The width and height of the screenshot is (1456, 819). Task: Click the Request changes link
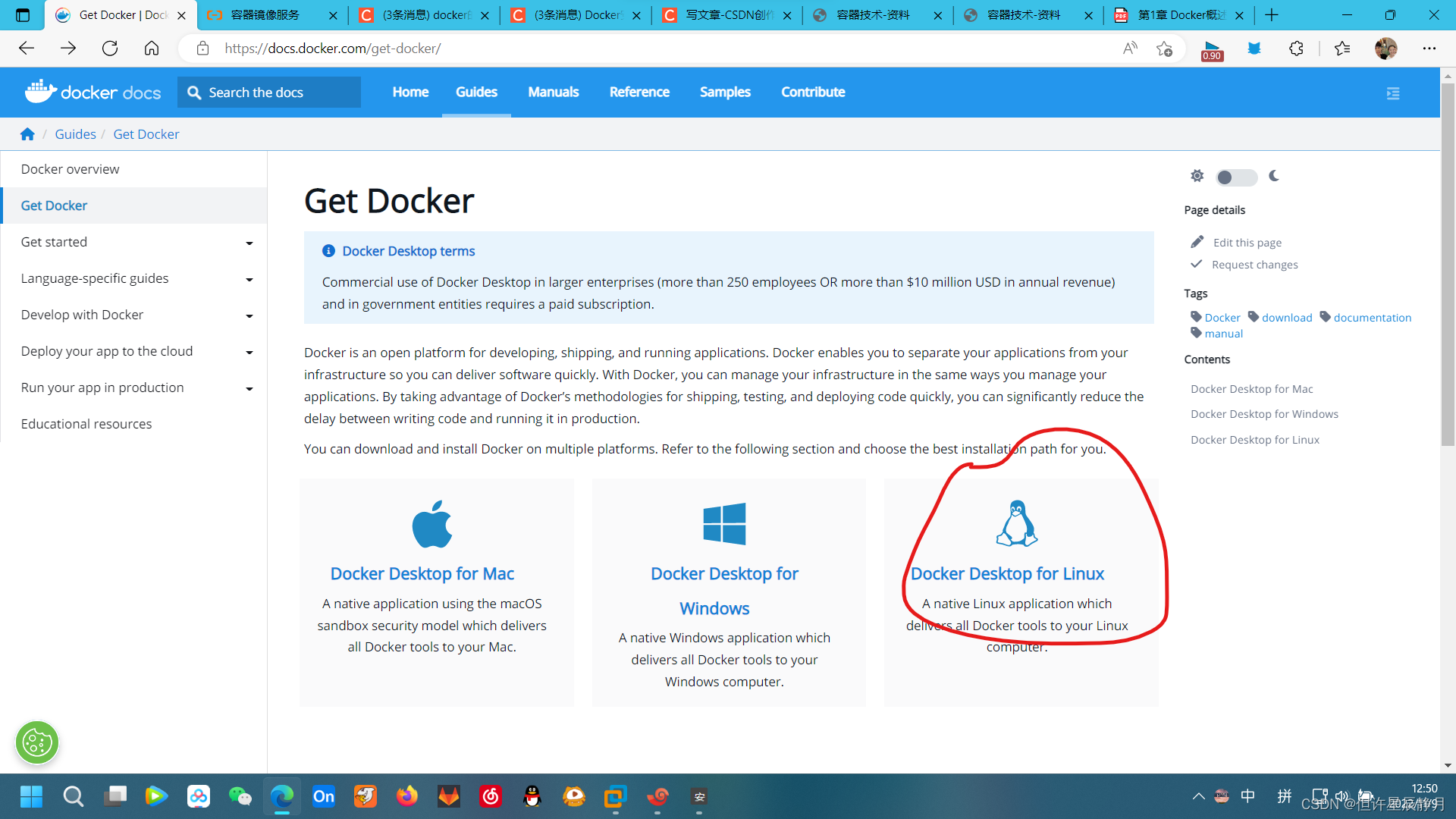pyautogui.click(x=1255, y=264)
